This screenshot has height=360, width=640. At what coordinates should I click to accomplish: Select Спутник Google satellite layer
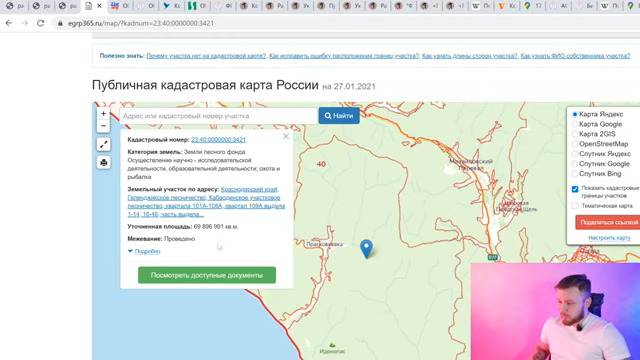(575, 164)
